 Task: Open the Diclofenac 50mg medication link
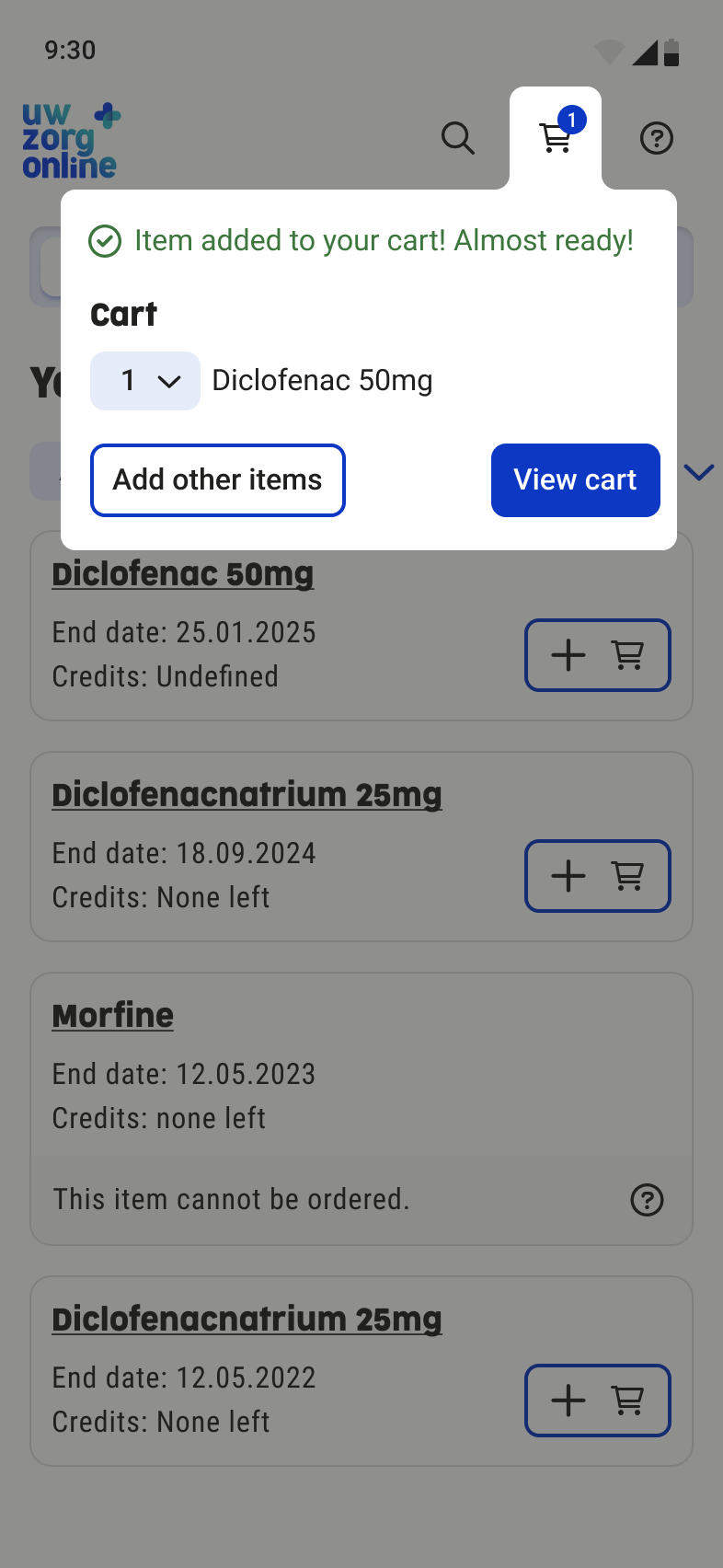182,574
